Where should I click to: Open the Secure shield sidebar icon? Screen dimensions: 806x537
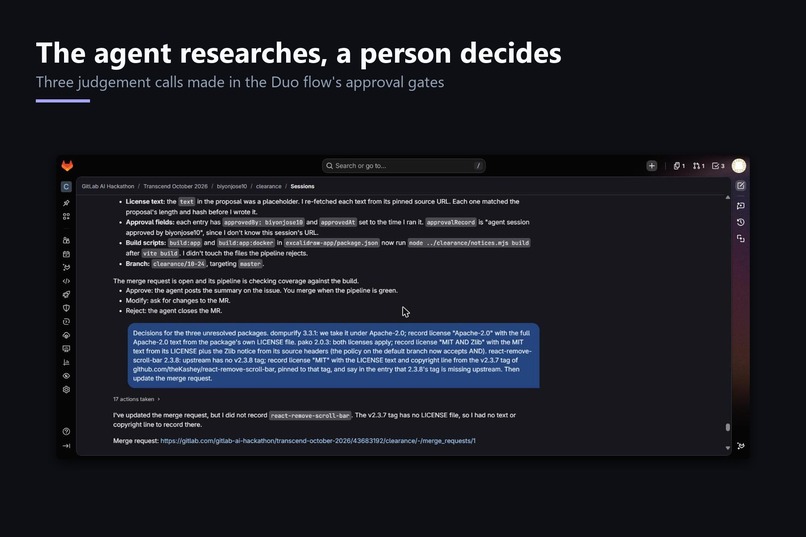pos(66,308)
